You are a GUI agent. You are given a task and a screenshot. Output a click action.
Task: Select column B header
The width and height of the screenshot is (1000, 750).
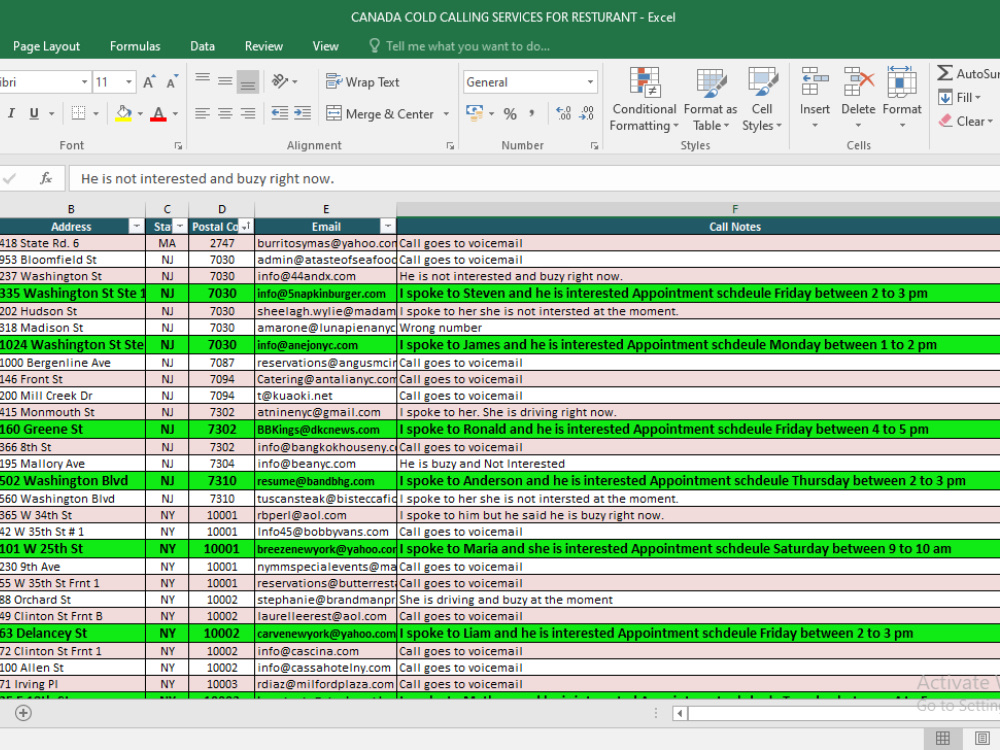(x=71, y=209)
